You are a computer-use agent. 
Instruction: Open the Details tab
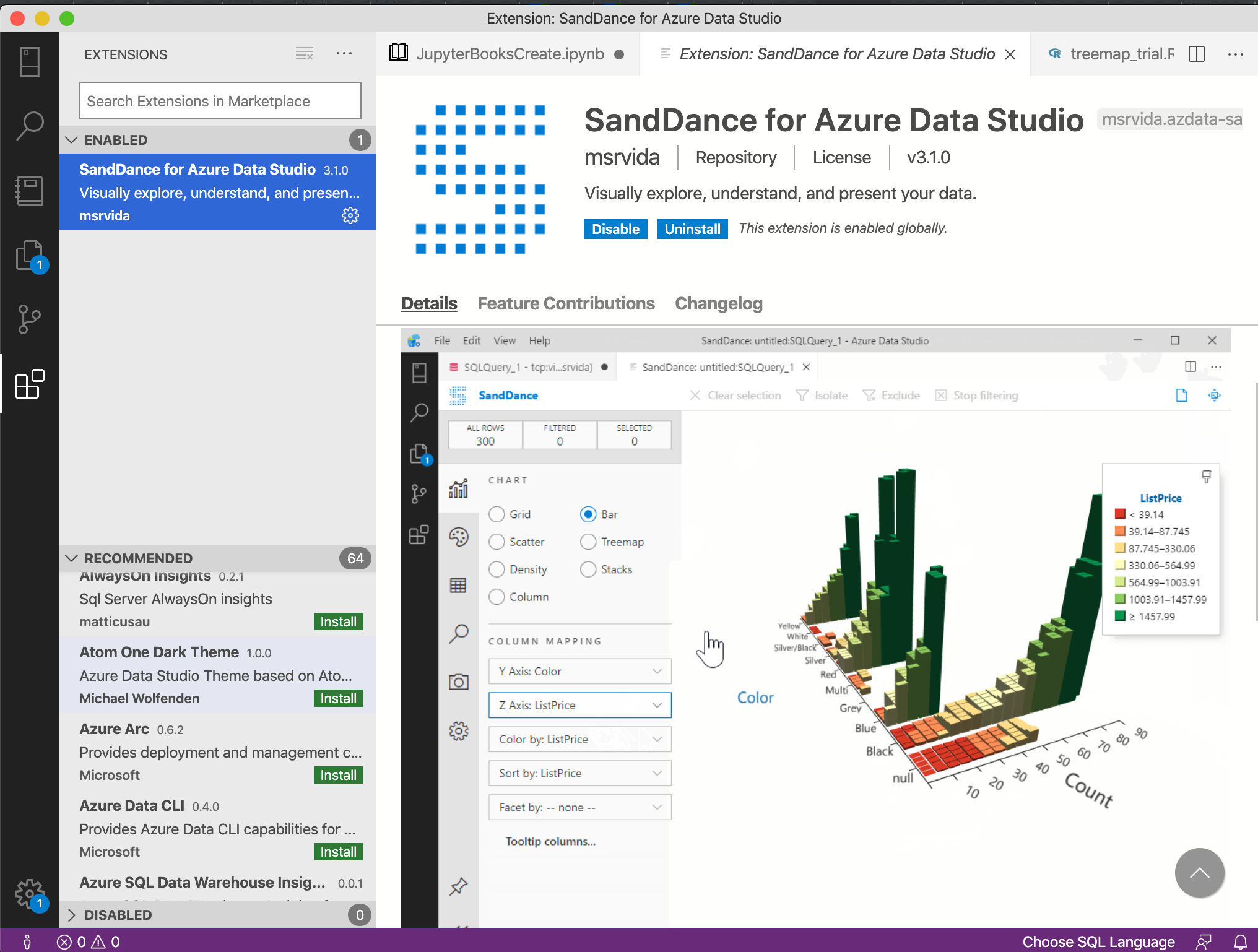429,303
